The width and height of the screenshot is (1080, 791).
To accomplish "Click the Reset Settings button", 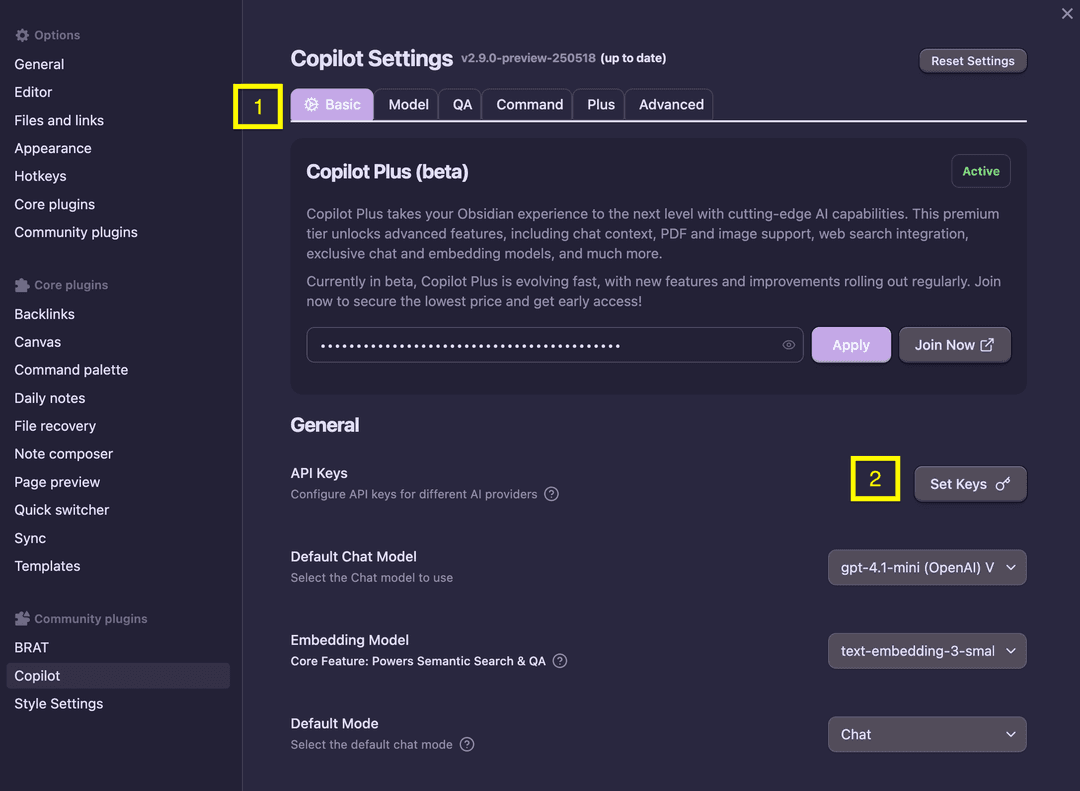I will tap(972, 60).
